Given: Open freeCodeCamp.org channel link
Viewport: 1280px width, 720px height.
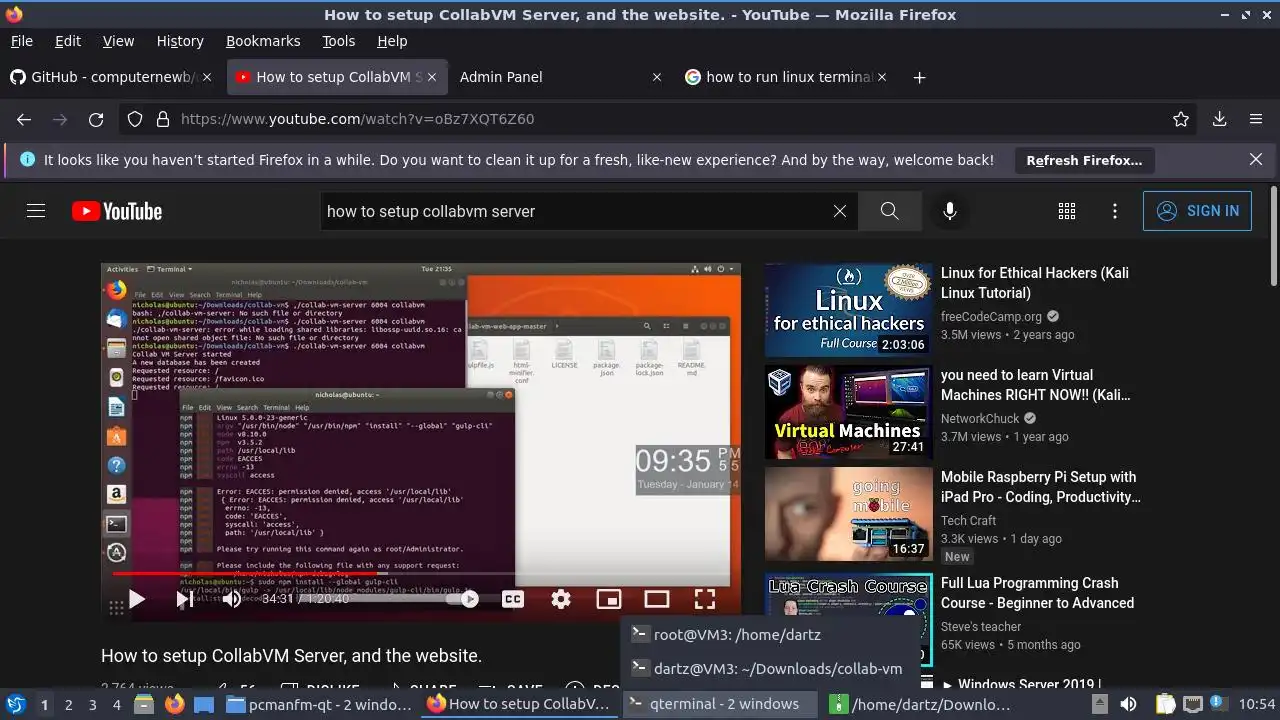Looking at the screenshot, I should coord(991,317).
